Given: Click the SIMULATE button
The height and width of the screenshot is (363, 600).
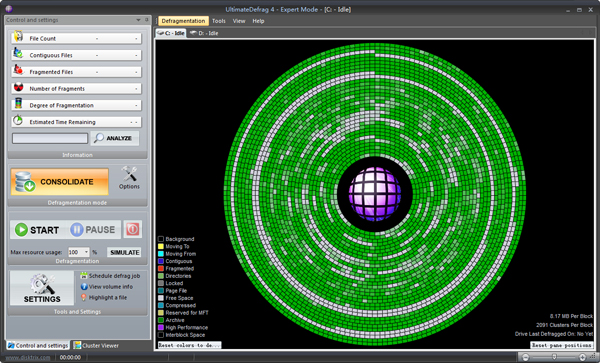Looking at the screenshot, I should point(124,252).
